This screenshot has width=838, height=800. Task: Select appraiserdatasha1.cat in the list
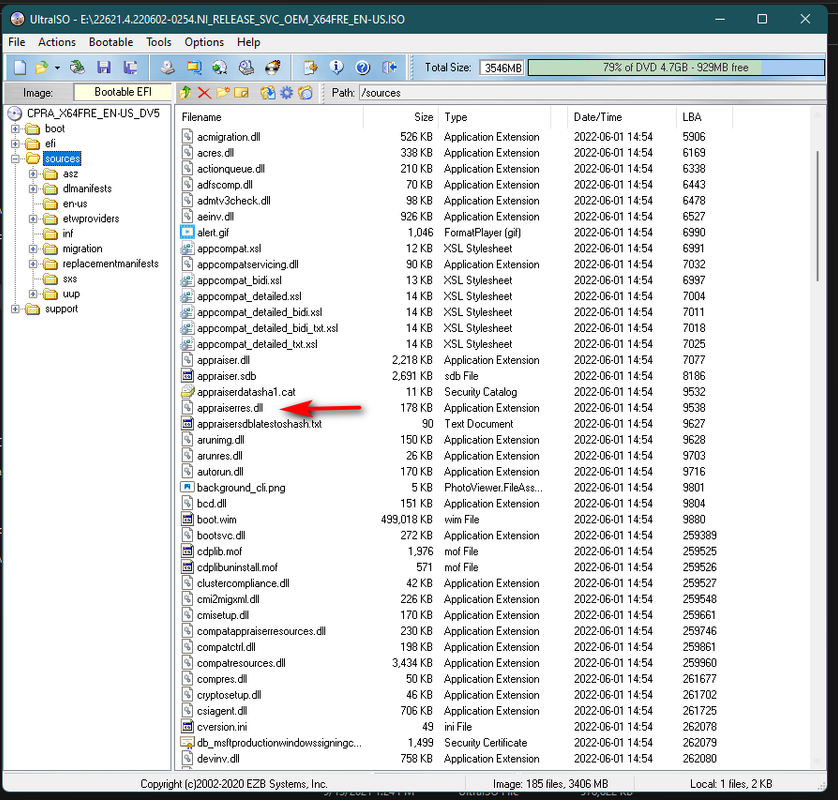click(x=246, y=392)
